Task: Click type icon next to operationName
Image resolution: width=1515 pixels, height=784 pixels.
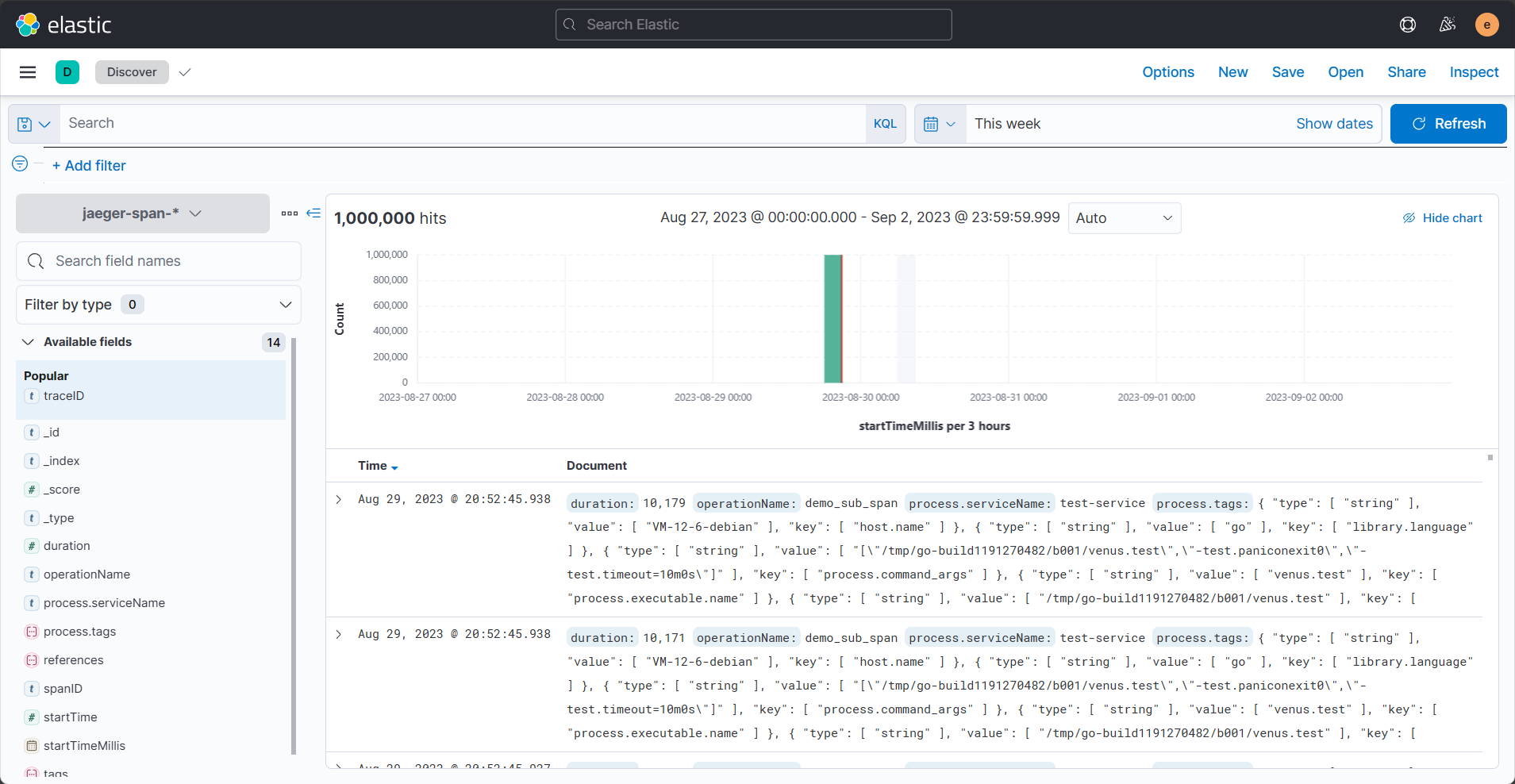Action: (32, 575)
